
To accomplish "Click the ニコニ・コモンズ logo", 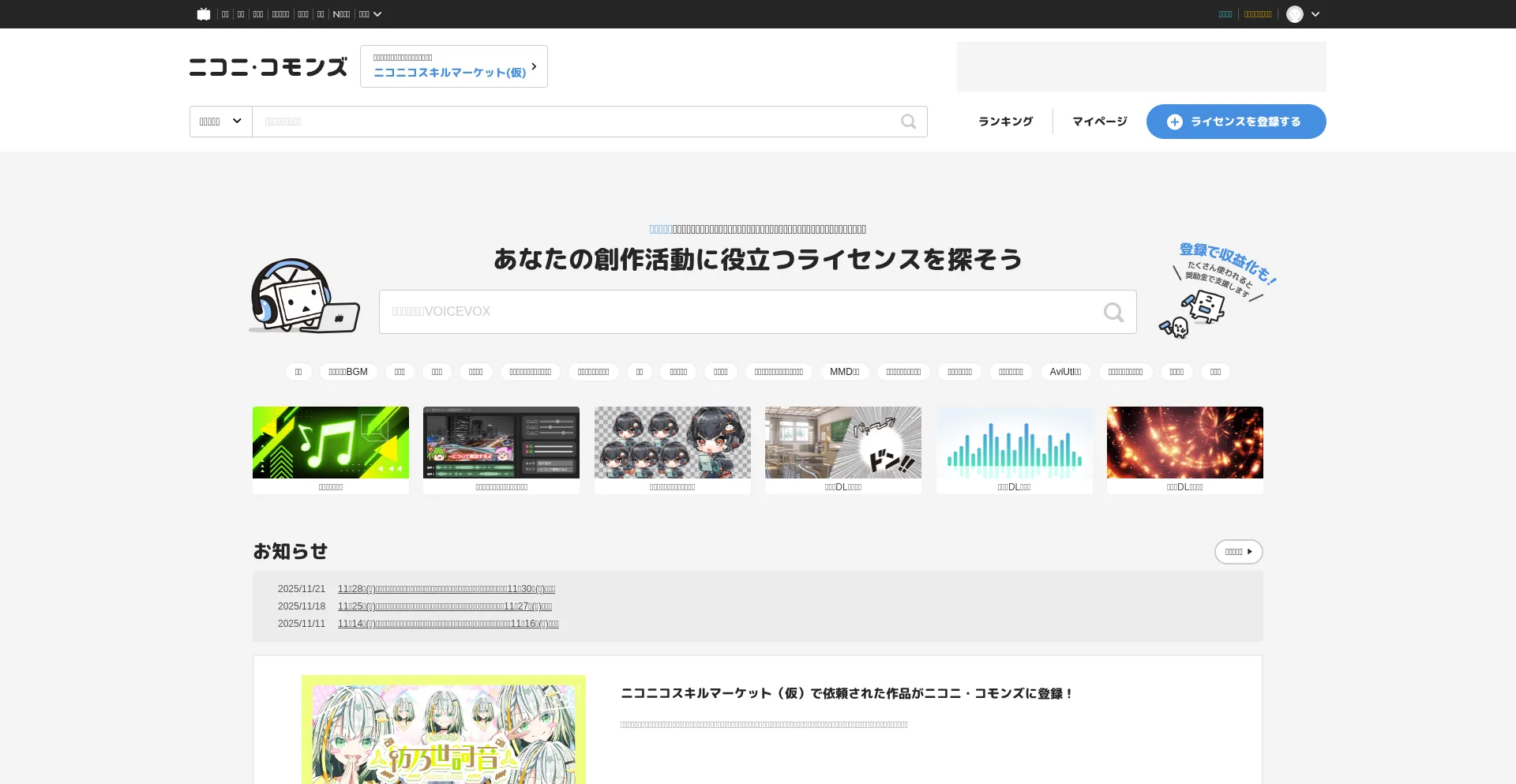I will (x=268, y=67).
